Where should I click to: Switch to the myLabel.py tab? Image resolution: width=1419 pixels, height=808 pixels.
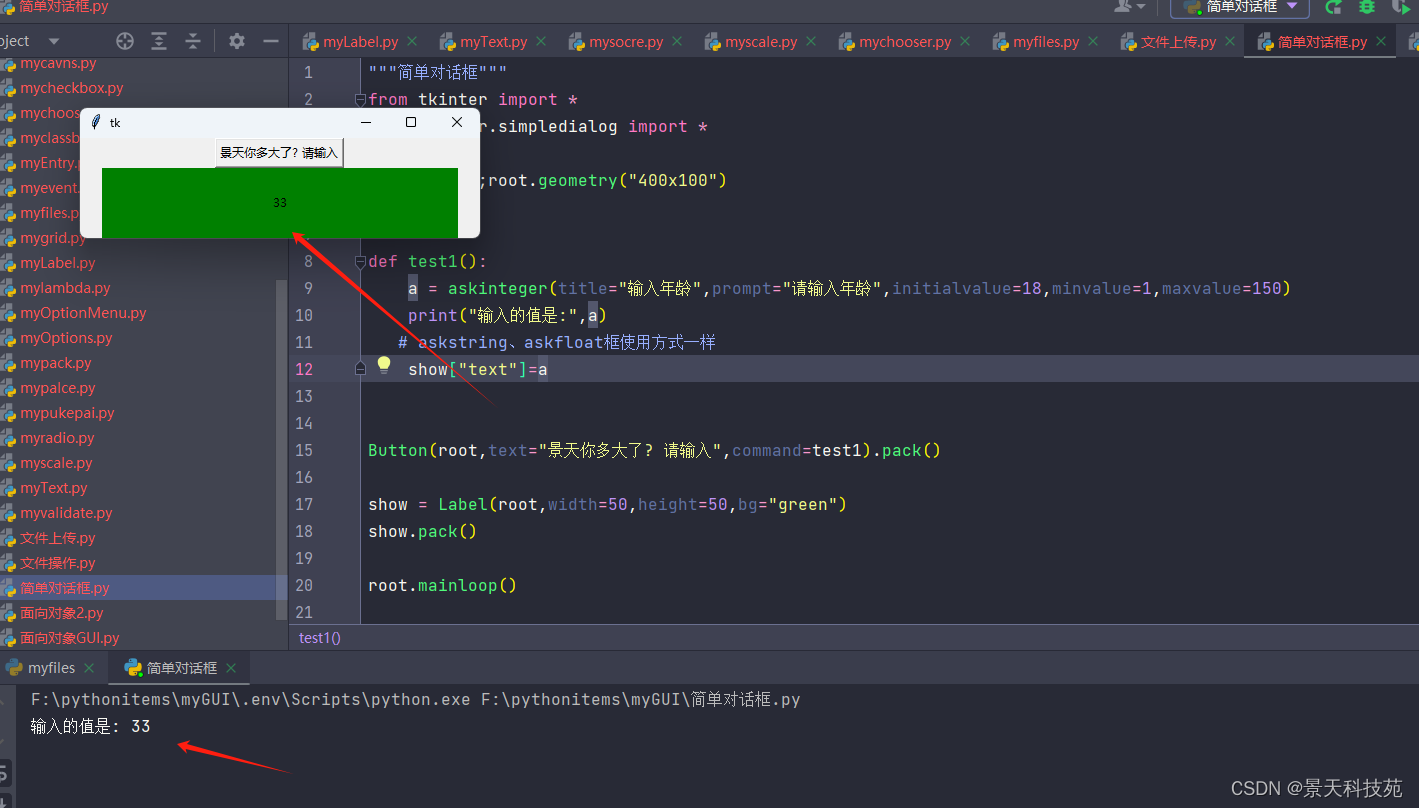click(360, 42)
